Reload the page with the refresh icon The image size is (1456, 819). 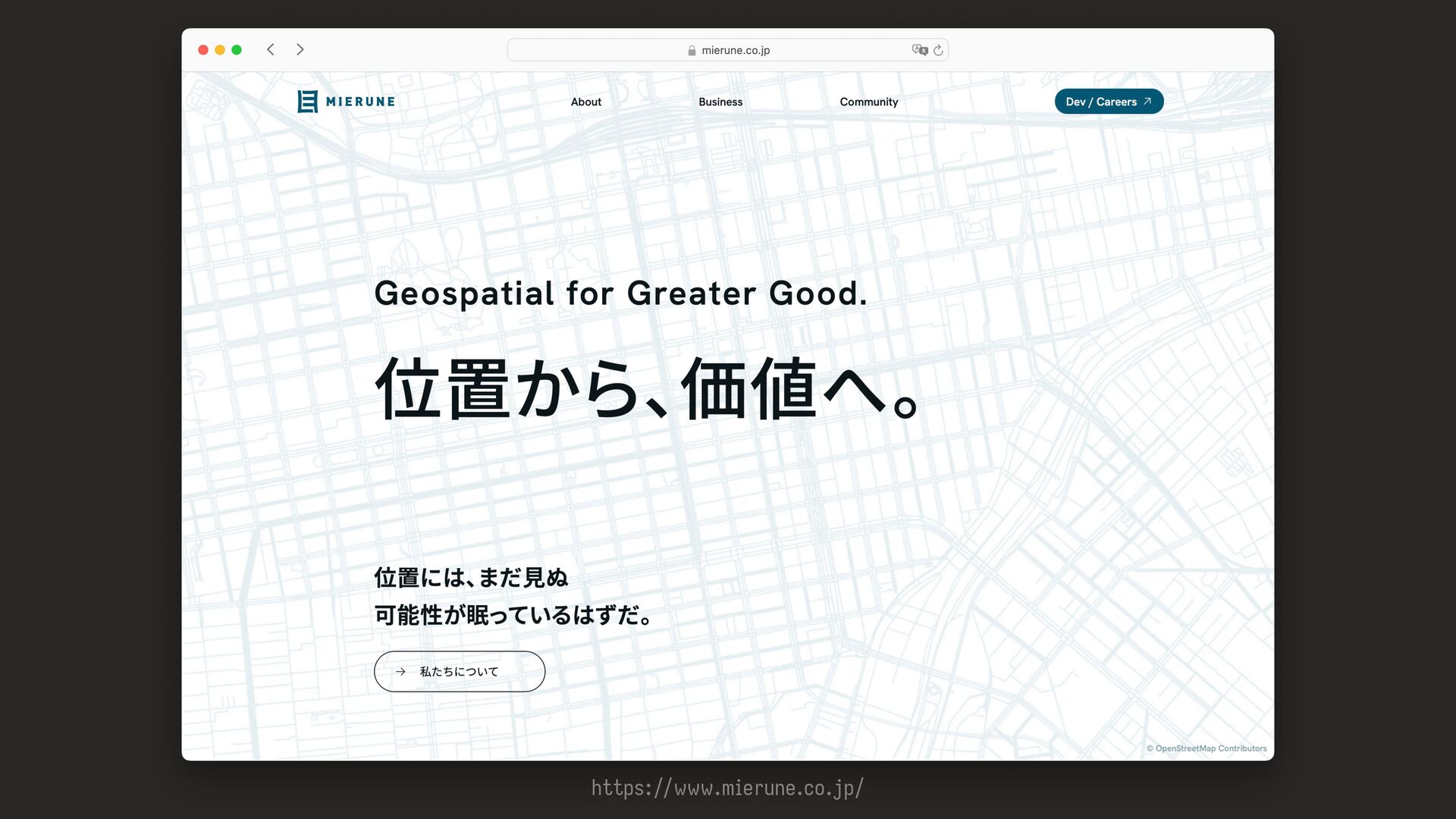938,50
